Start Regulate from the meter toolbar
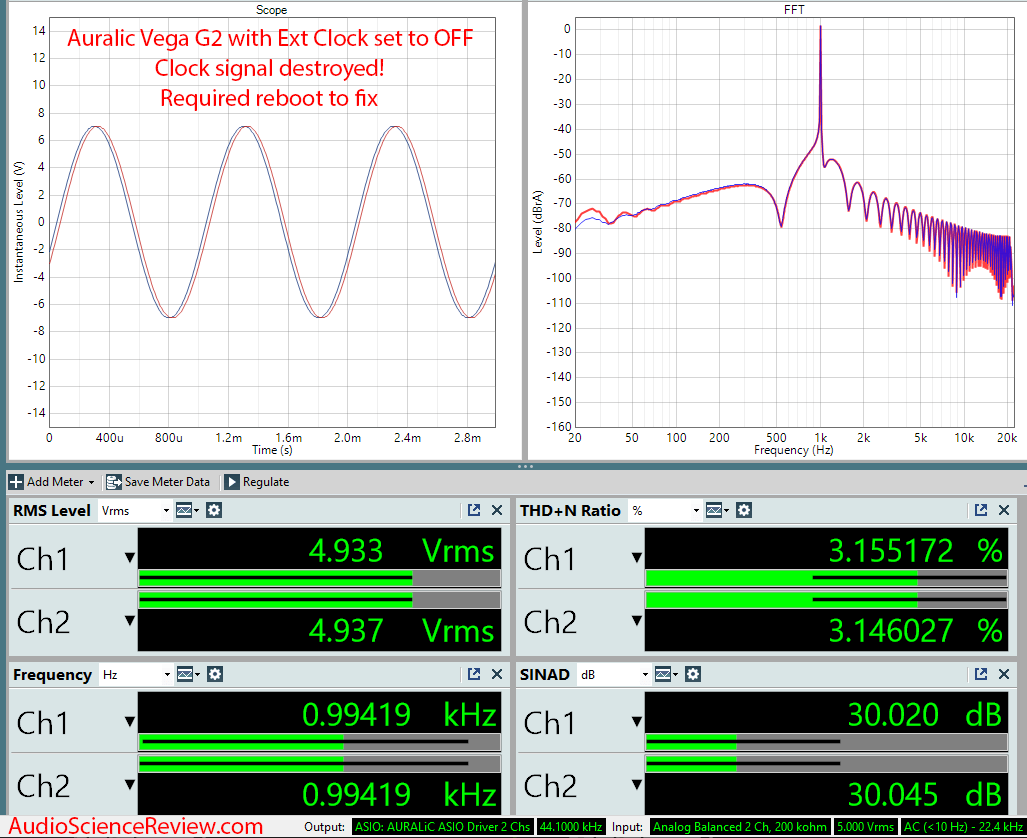The height and width of the screenshot is (838, 1027). [x=257, y=482]
